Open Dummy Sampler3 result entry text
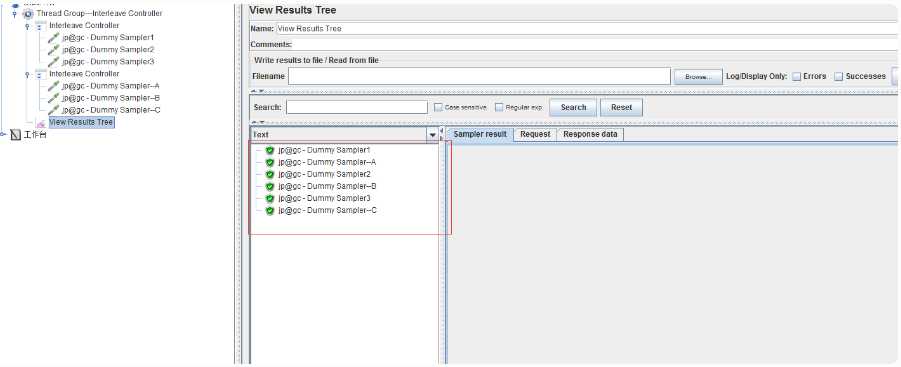 tap(324, 198)
